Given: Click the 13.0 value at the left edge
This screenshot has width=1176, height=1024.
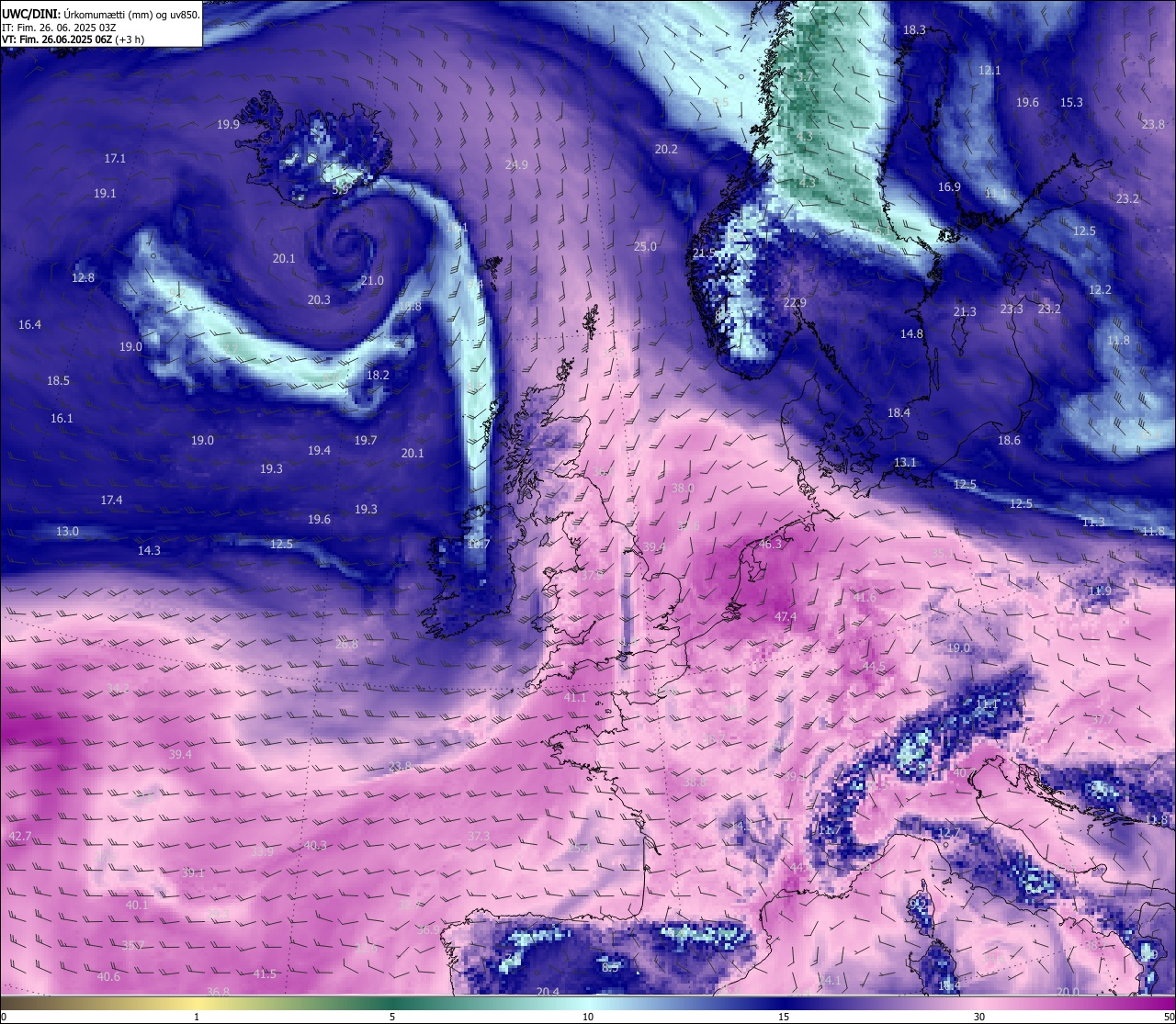Looking at the screenshot, I should [x=67, y=532].
